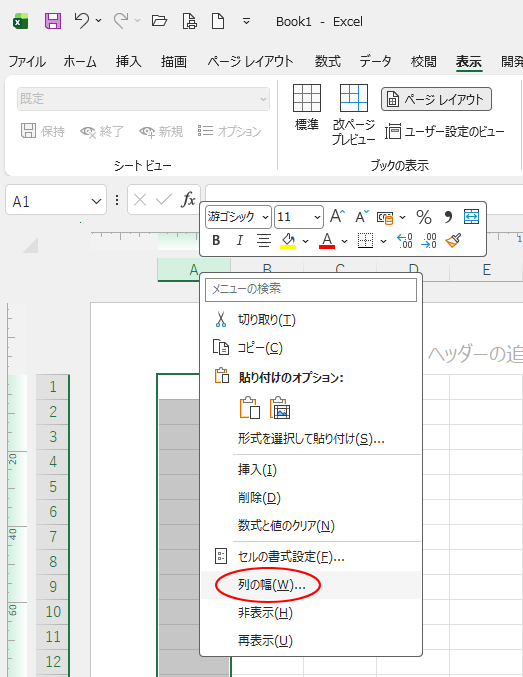Select 列の幅(W)... menu item
523x677 pixels.
(x=311, y=585)
